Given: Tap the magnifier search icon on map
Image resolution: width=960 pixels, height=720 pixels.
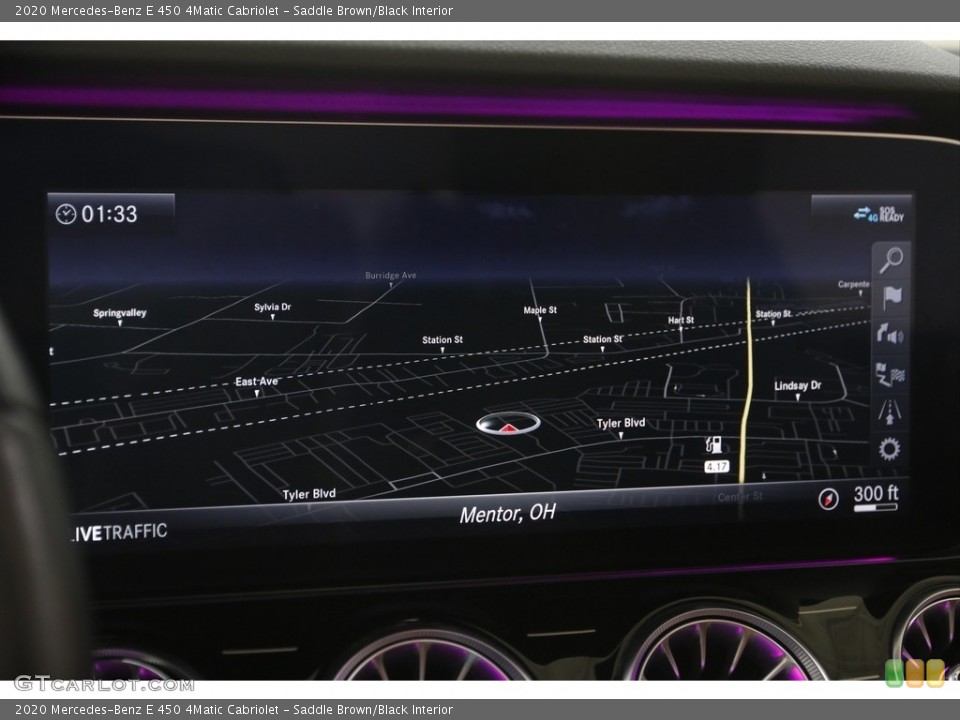Looking at the screenshot, I should coord(891,260).
